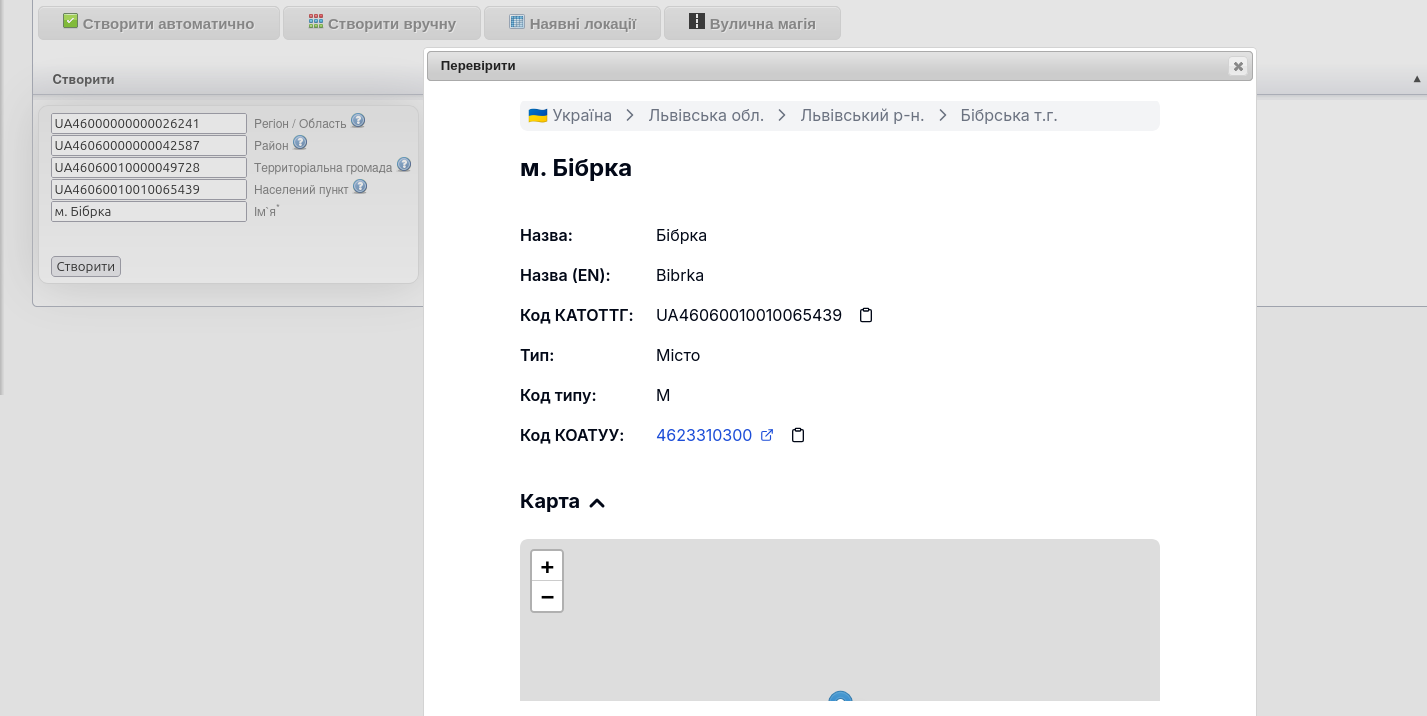Click help icon beside Район label

pos(299,143)
